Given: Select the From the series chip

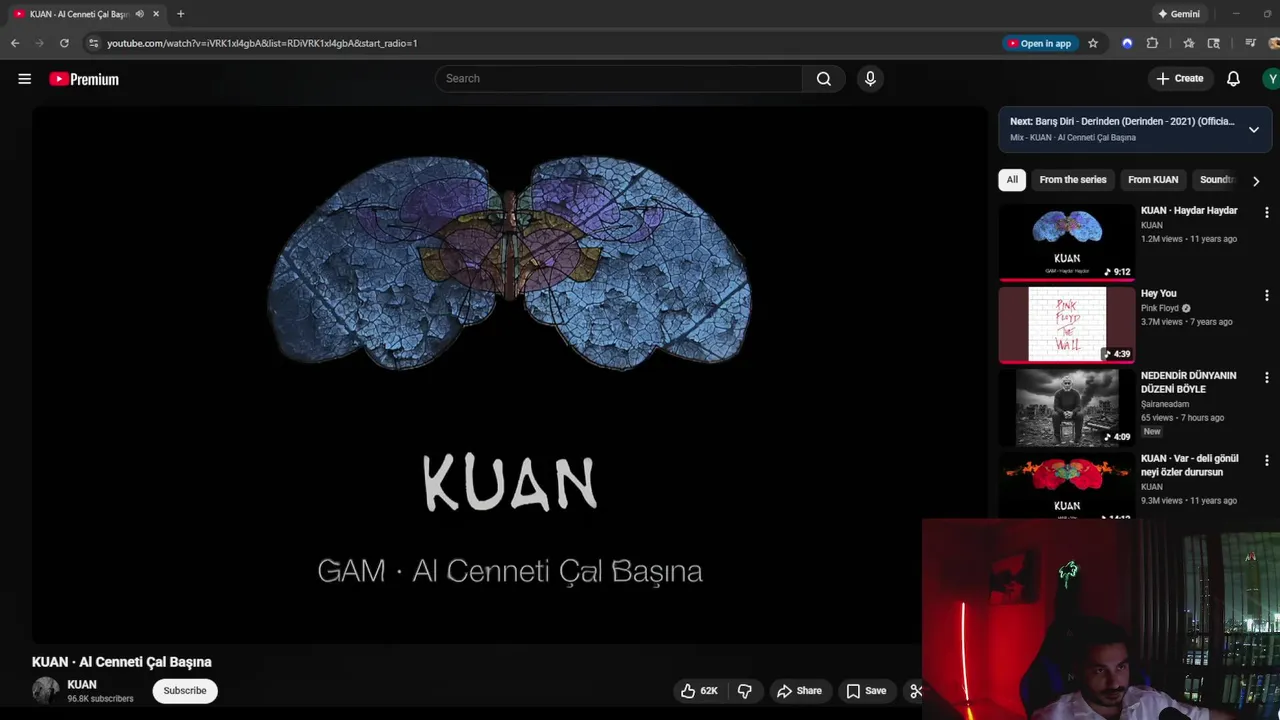Looking at the screenshot, I should tap(1073, 180).
